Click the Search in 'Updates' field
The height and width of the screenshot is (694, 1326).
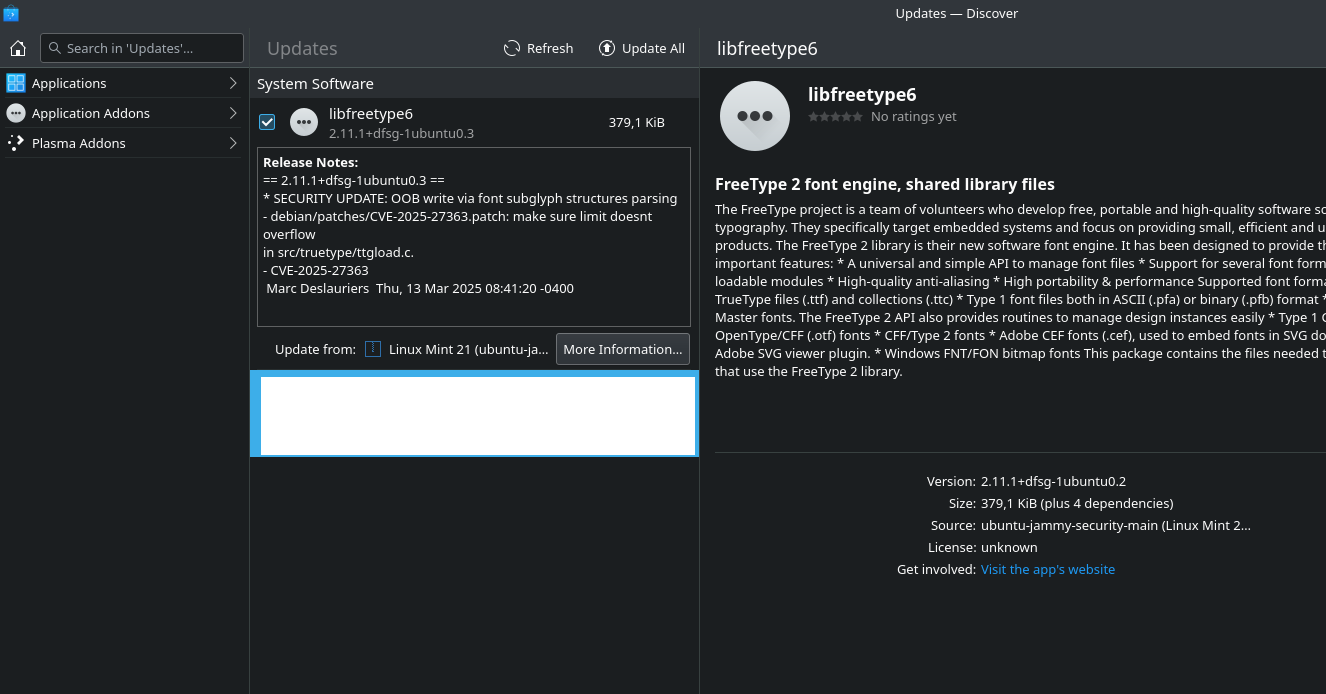(142, 48)
